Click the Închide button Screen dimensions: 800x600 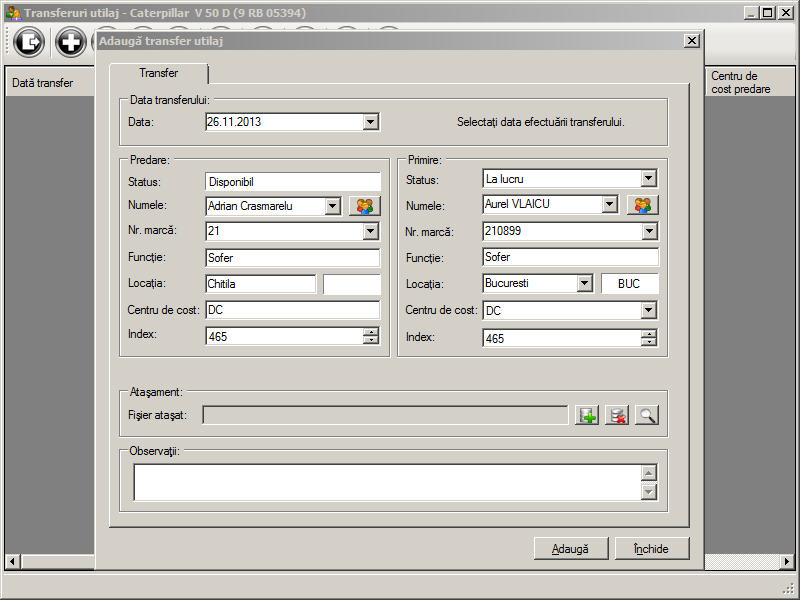point(652,549)
